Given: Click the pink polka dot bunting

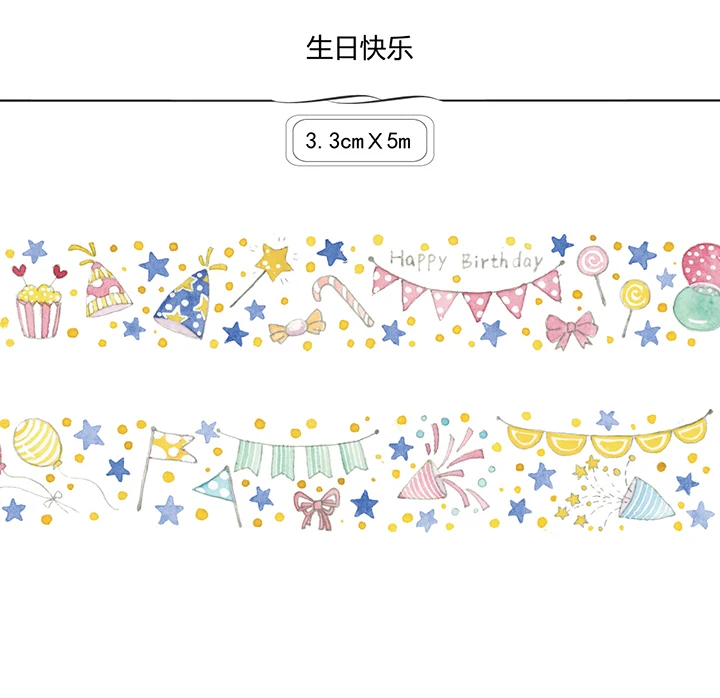Looking at the screenshot, I should click(466, 288).
